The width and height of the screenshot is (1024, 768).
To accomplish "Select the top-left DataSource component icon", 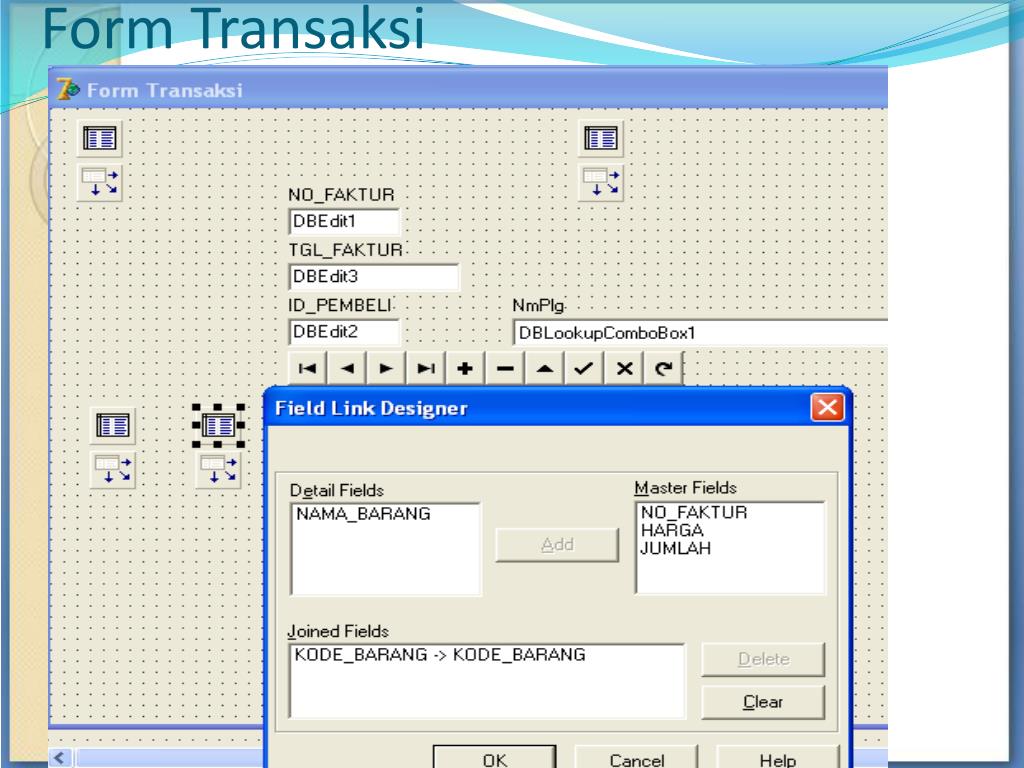I will pos(99,182).
